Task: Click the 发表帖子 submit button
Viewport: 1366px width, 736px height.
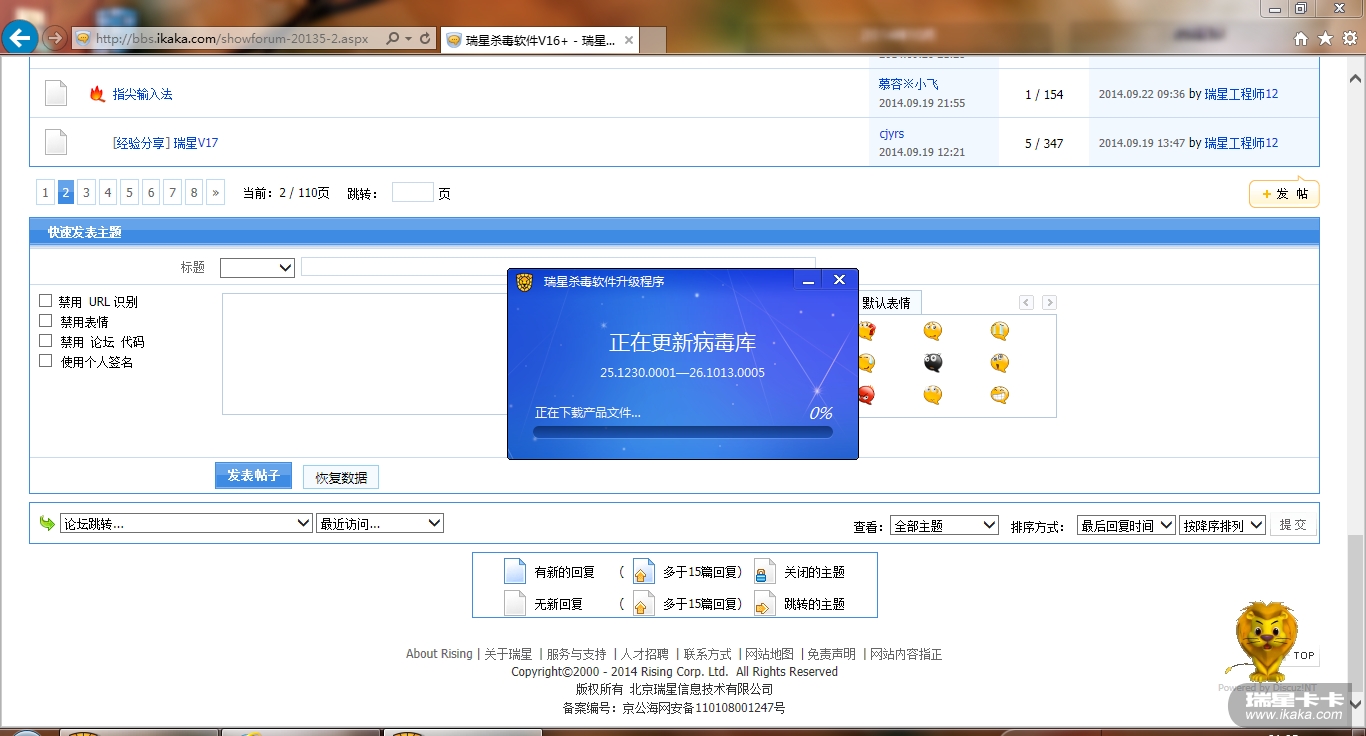Action: pyautogui.click(x=253, y=476)
